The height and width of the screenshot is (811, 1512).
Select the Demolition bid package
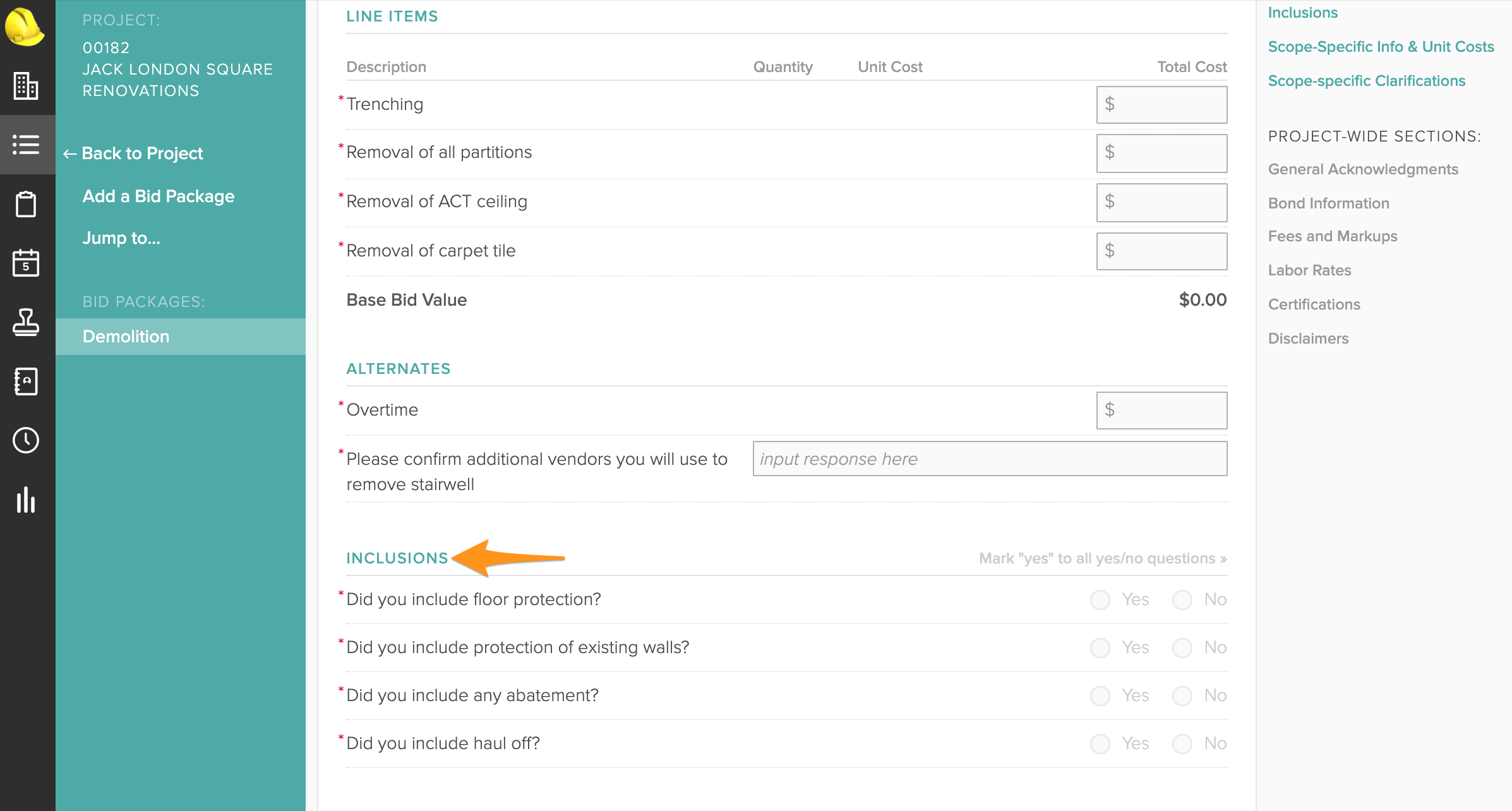point(181,337)
